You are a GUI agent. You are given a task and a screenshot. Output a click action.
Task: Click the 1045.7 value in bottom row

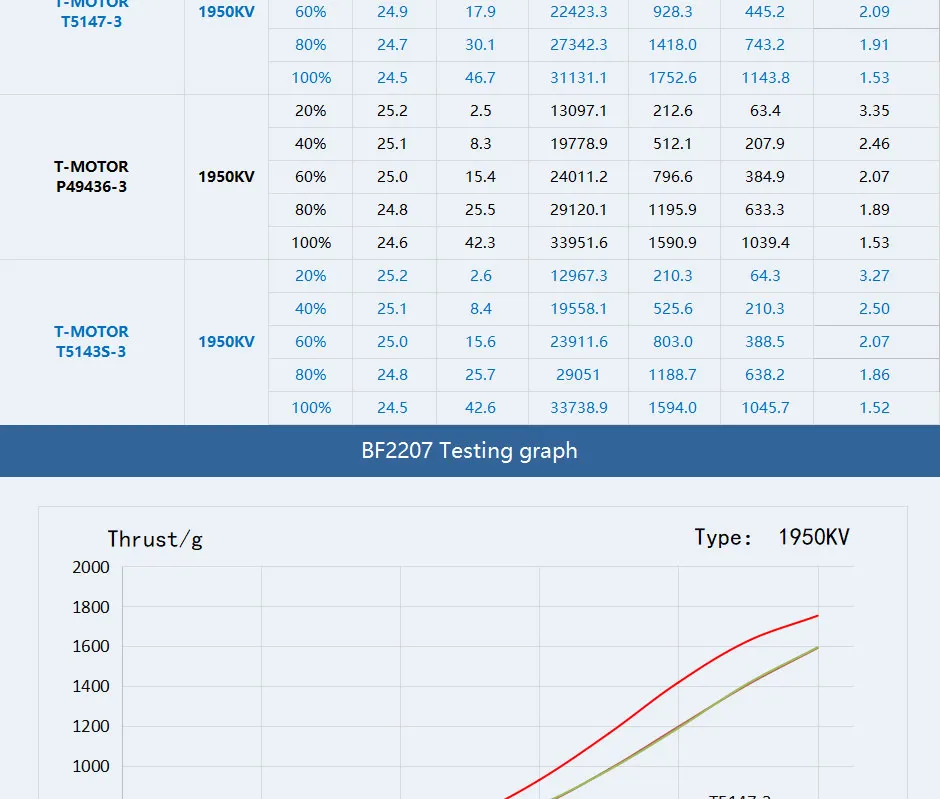766,407
